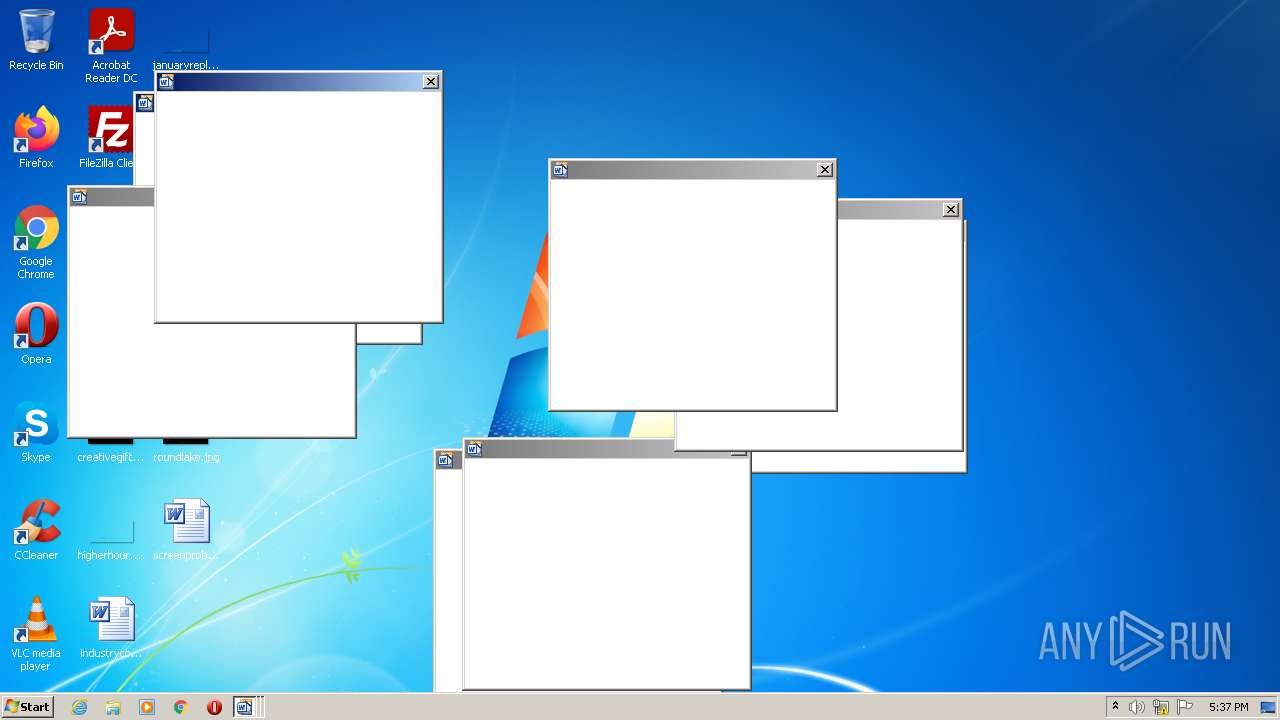The image size is (1280, 720).
Task: Click Word icon in center window title bar
Action: (560, 170)
